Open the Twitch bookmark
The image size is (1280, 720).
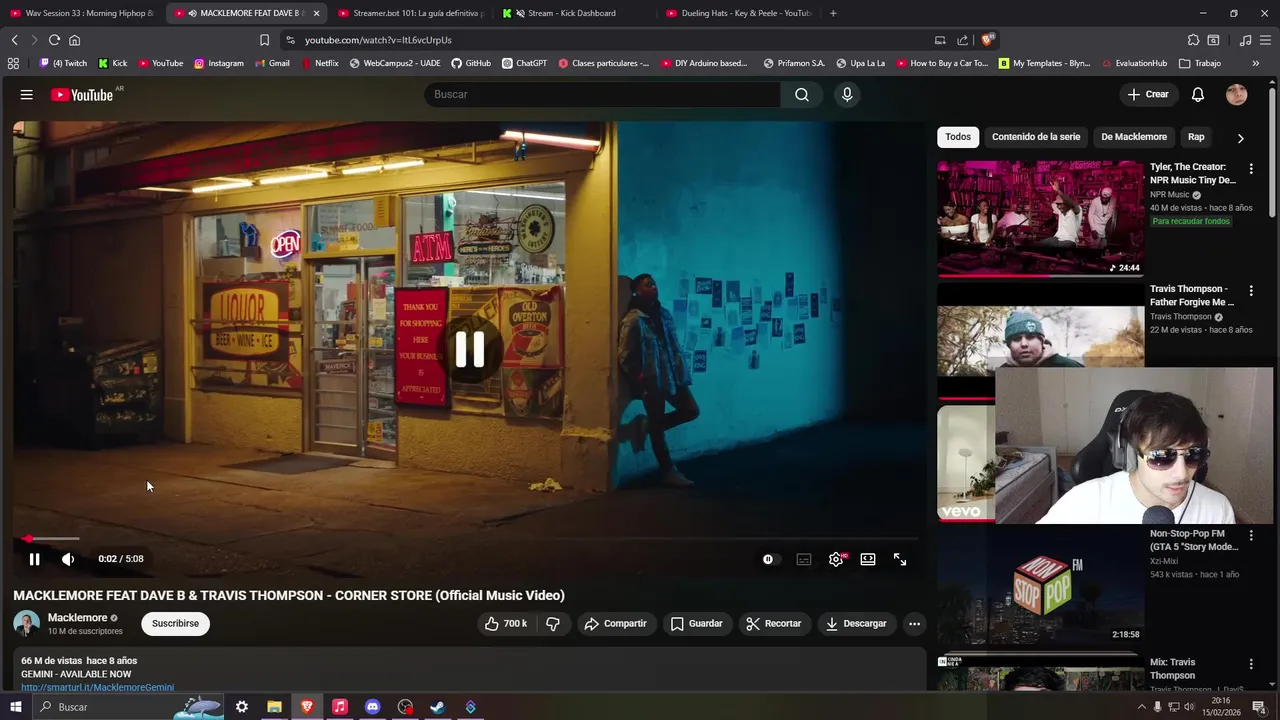pos(63,63)
